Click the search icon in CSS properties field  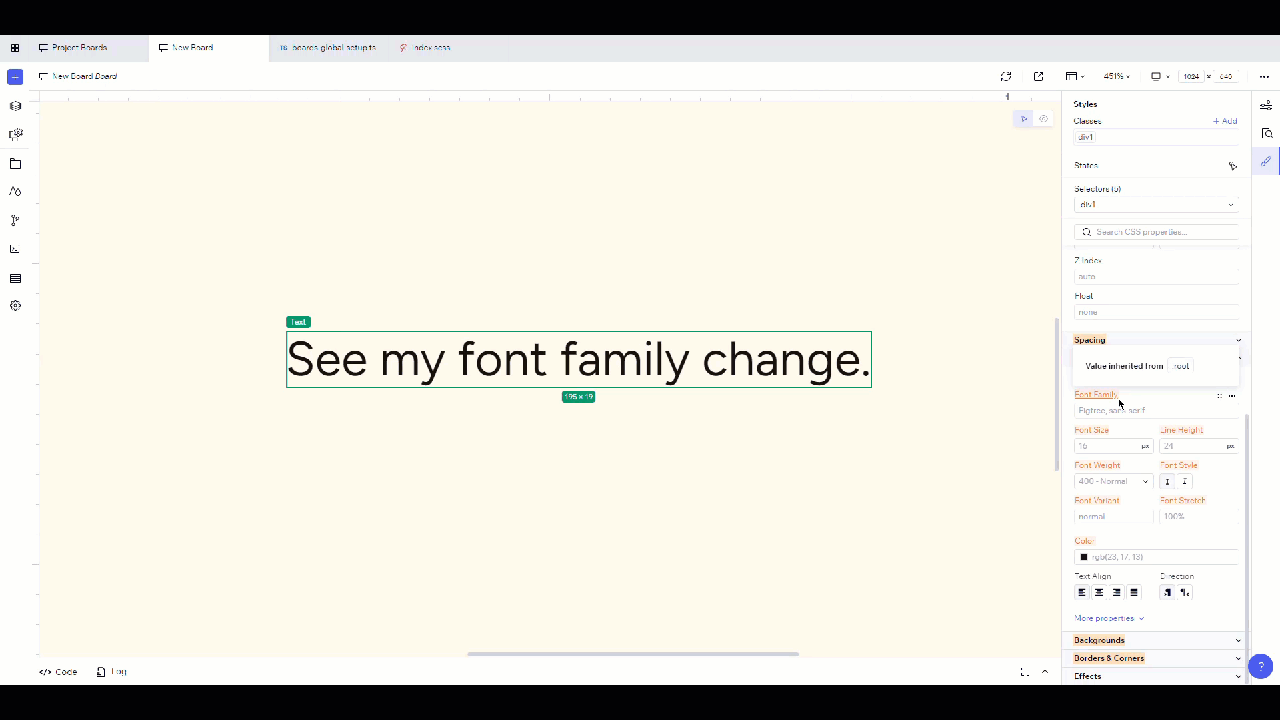tap(1087, 232)
